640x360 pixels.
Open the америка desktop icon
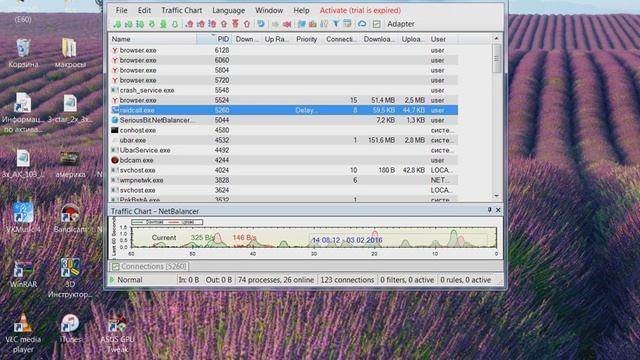[70, 164]
